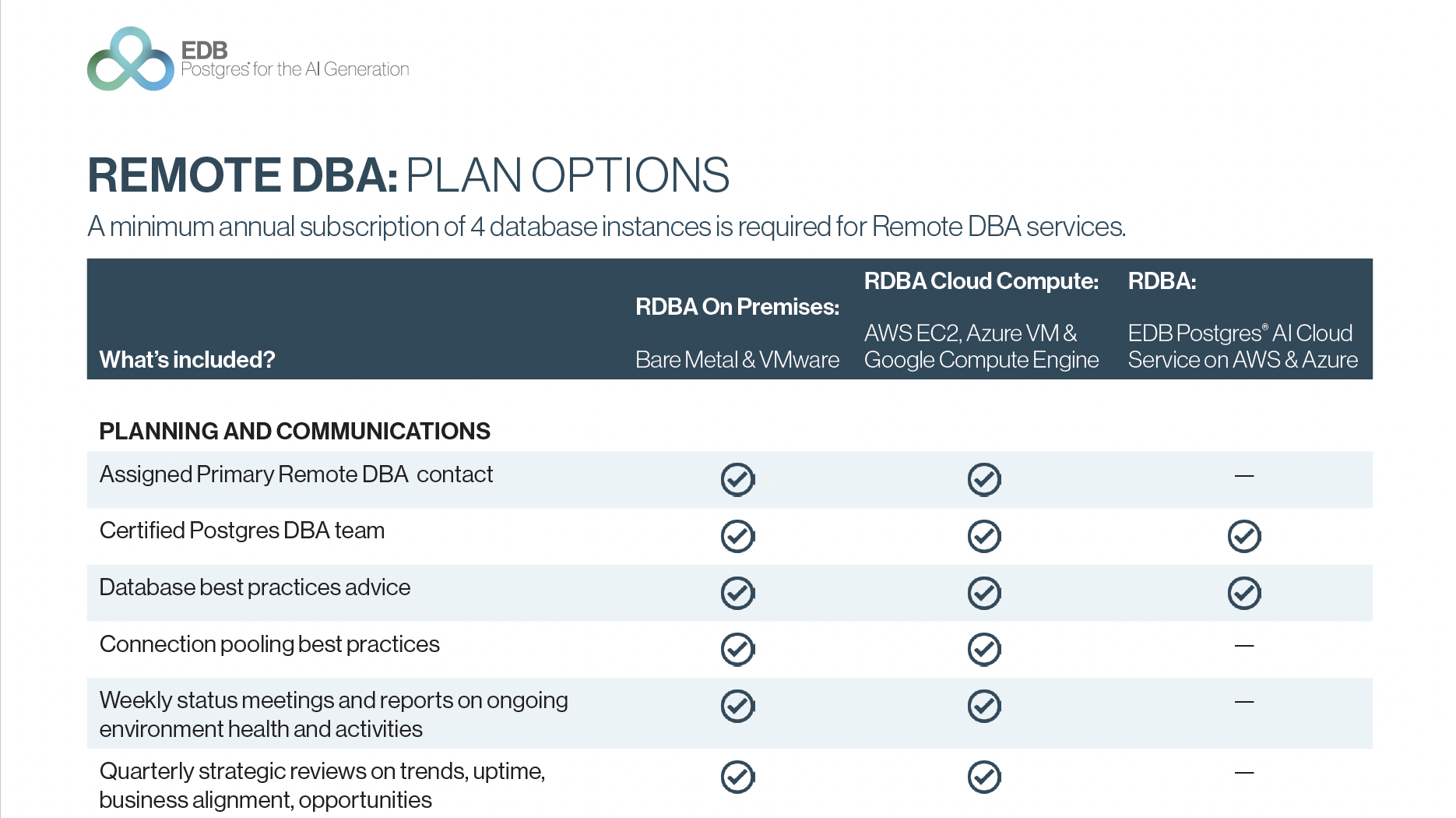Click RDBA checkmark for Database best practices advice
The height and width of the screenshot is (818, 1456).
click(1244, 593)
